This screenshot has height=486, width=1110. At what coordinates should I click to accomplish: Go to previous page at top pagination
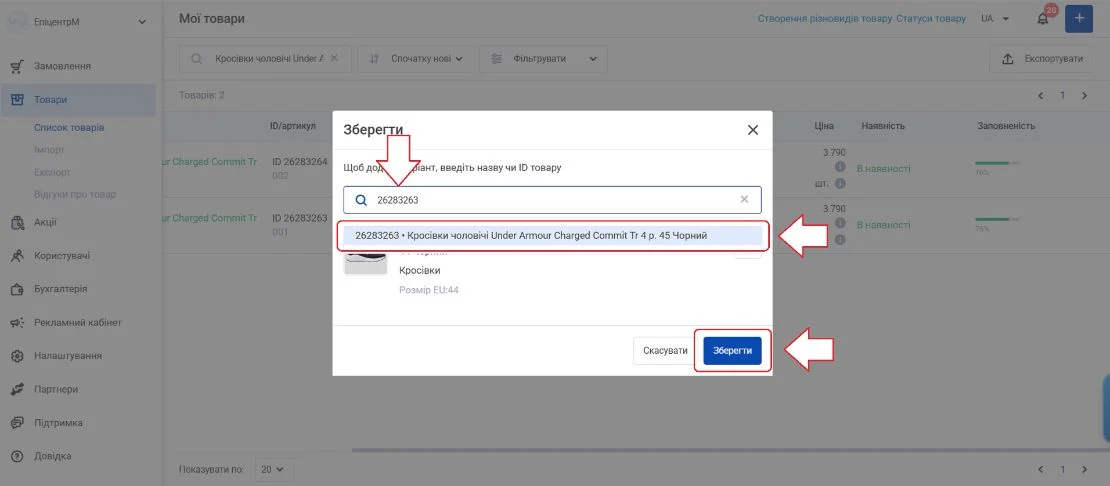pyautogui.click(x=1041, y=96)
